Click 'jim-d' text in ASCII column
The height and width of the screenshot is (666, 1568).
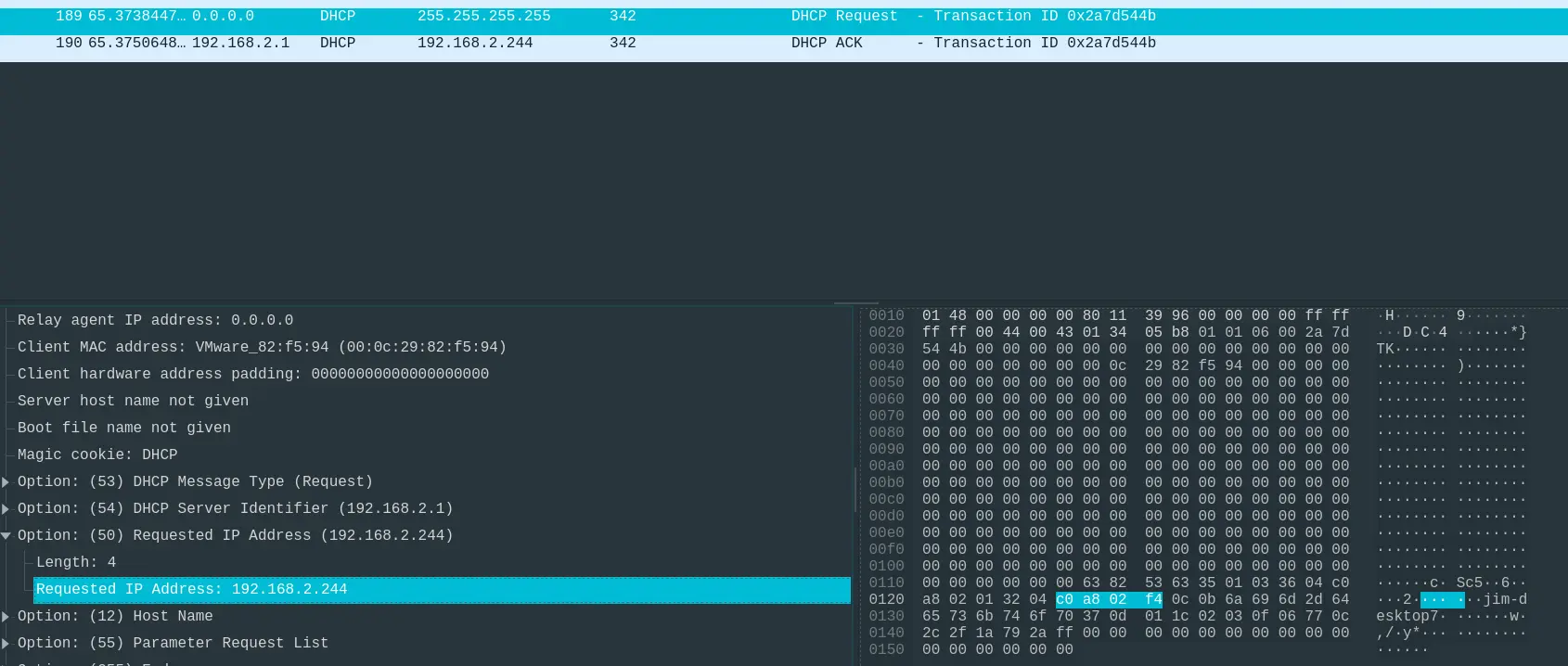click(x=1504, y=599)
